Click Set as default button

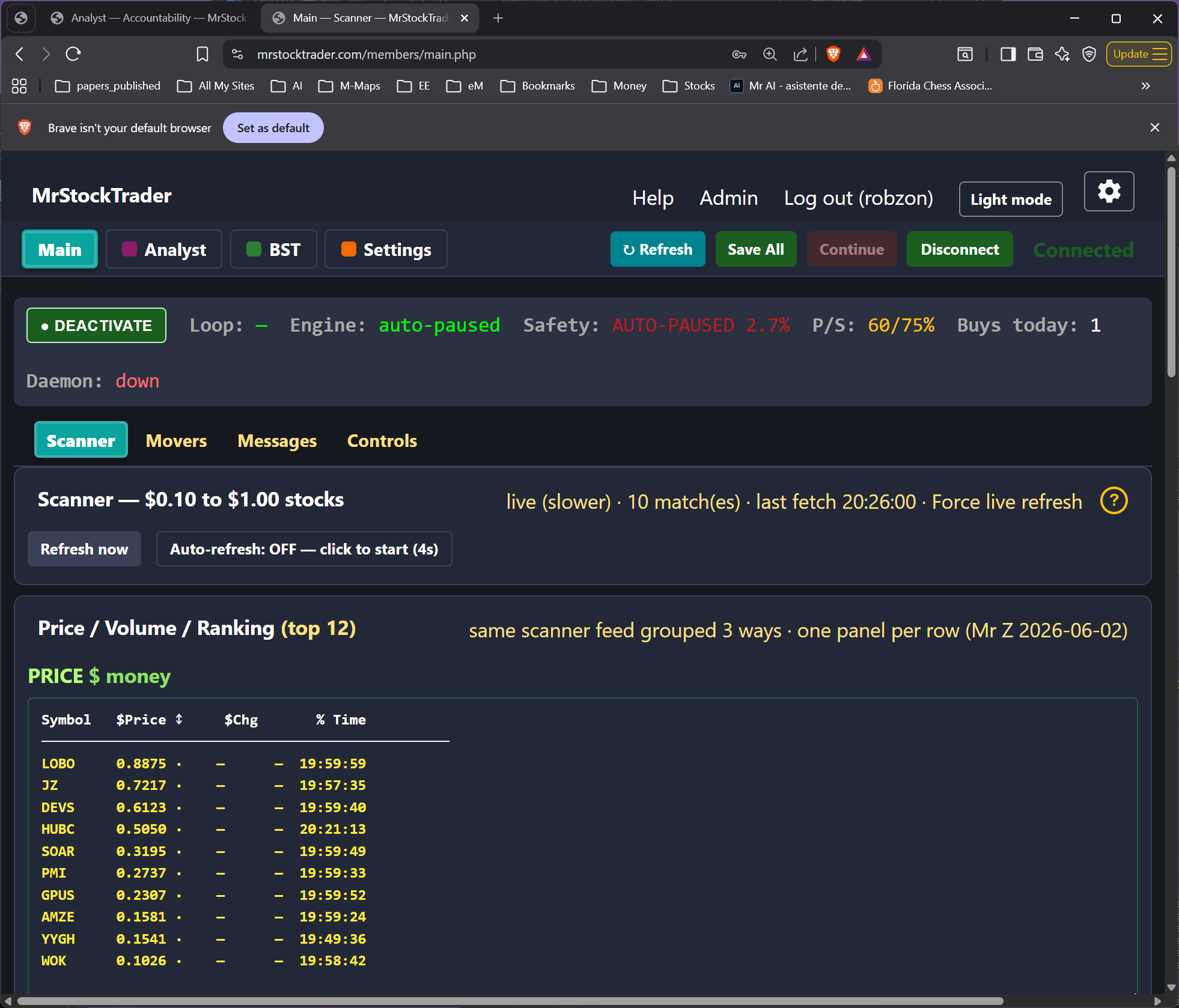(x=273, y=128)
